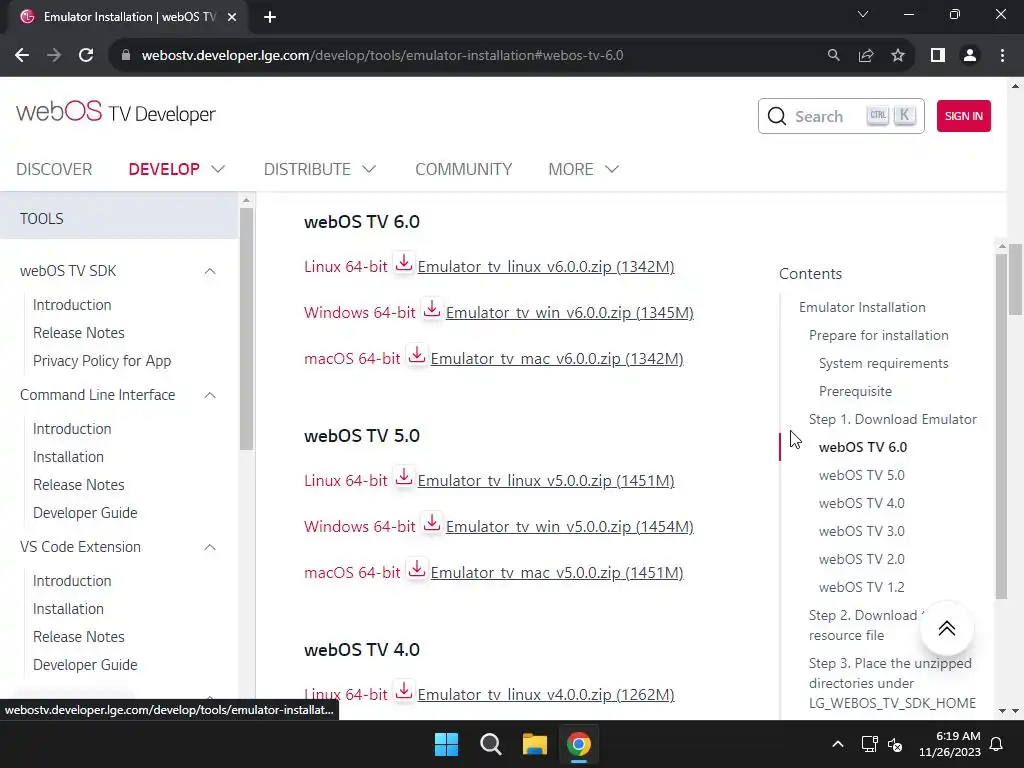Image resolution: width=1024 pixels, height=768 pixels.
Task: Click download icon for Emulator_tv_win_v5.0.0.zip
Action: click(x=432, y=523)
